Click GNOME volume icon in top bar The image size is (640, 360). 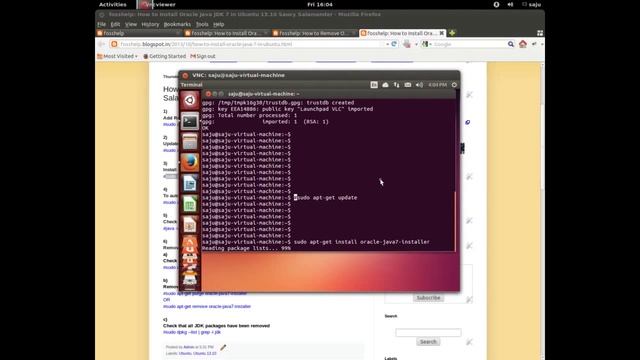point(510,4)
